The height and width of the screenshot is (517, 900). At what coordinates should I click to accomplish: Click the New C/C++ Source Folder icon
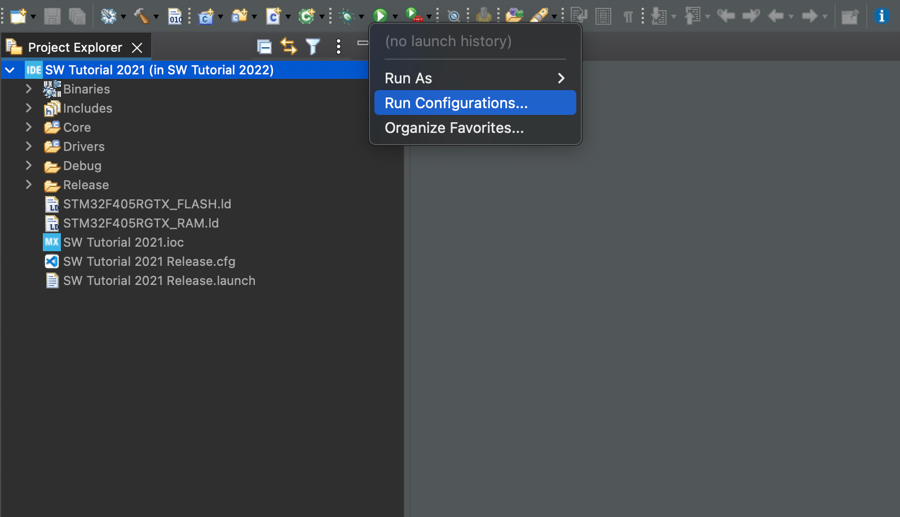click(x=239, y=16)
